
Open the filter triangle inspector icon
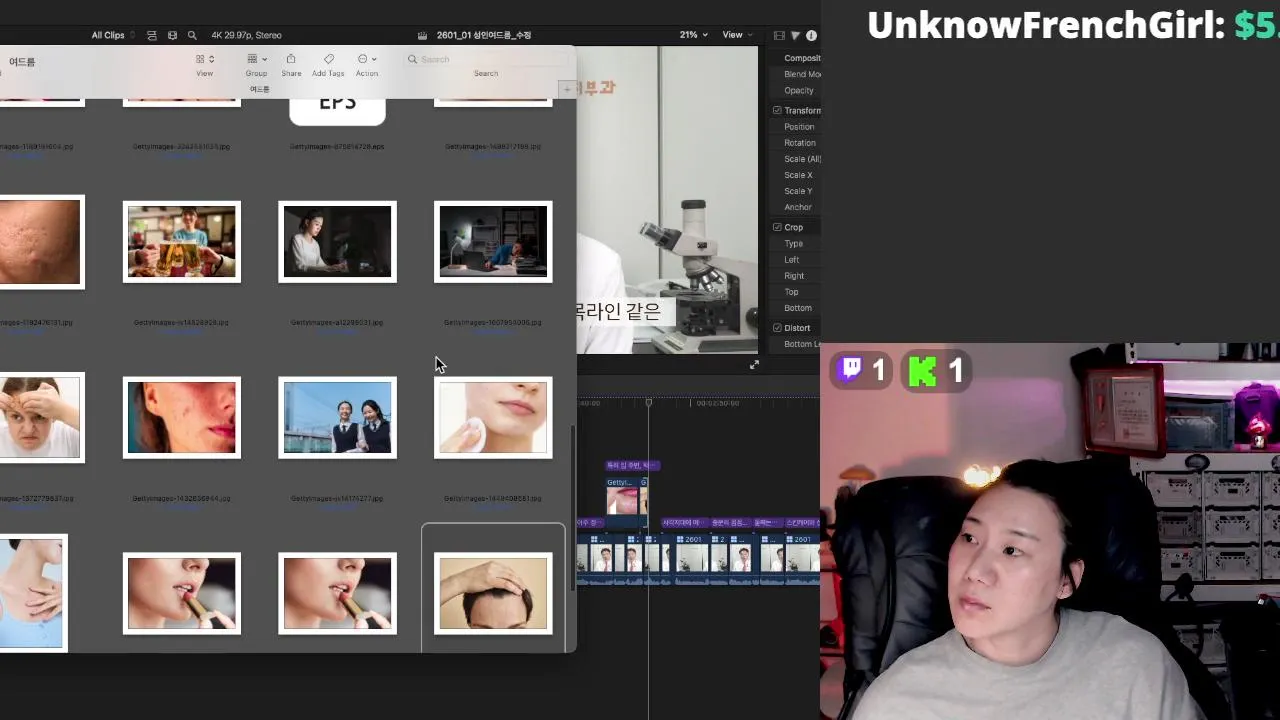point(795,35)
